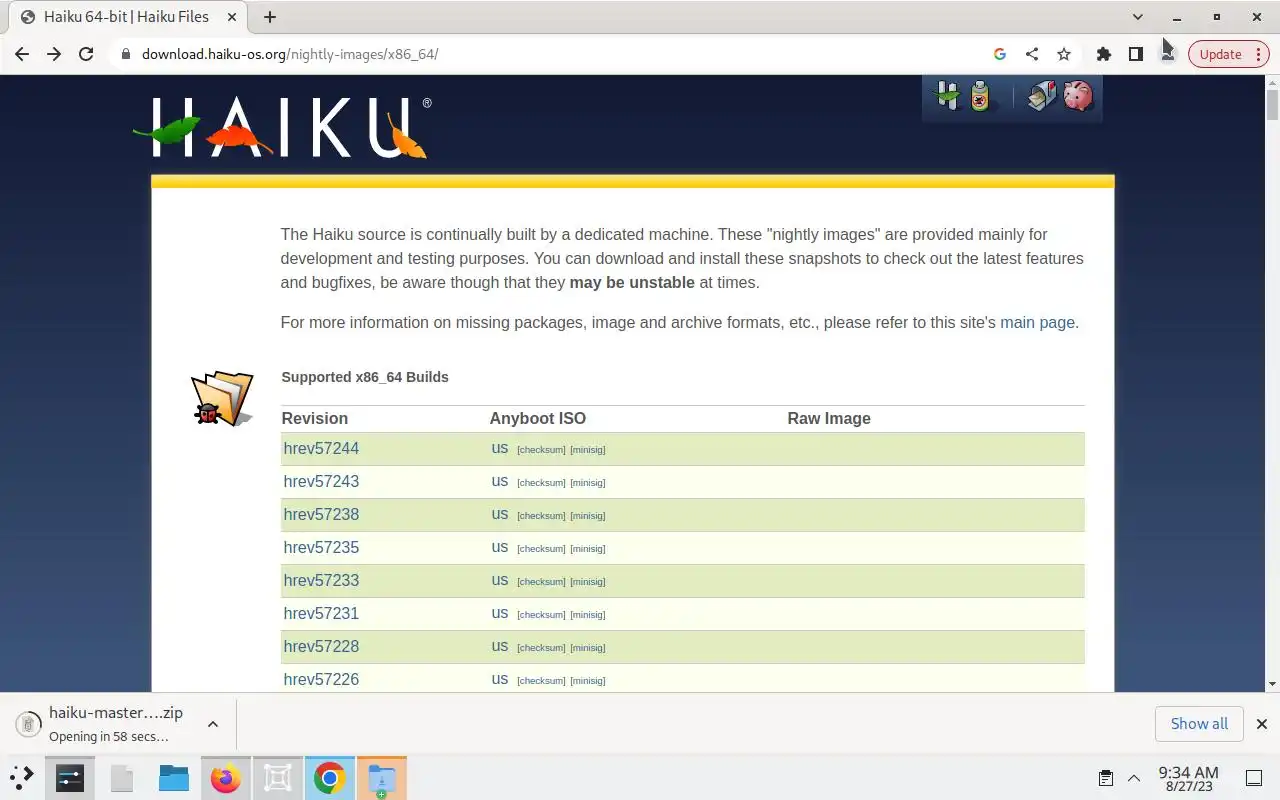Open the Haiku mailbox icon
The image size is (1280, 800).
pyautogui.click(x=1042, y=96)
